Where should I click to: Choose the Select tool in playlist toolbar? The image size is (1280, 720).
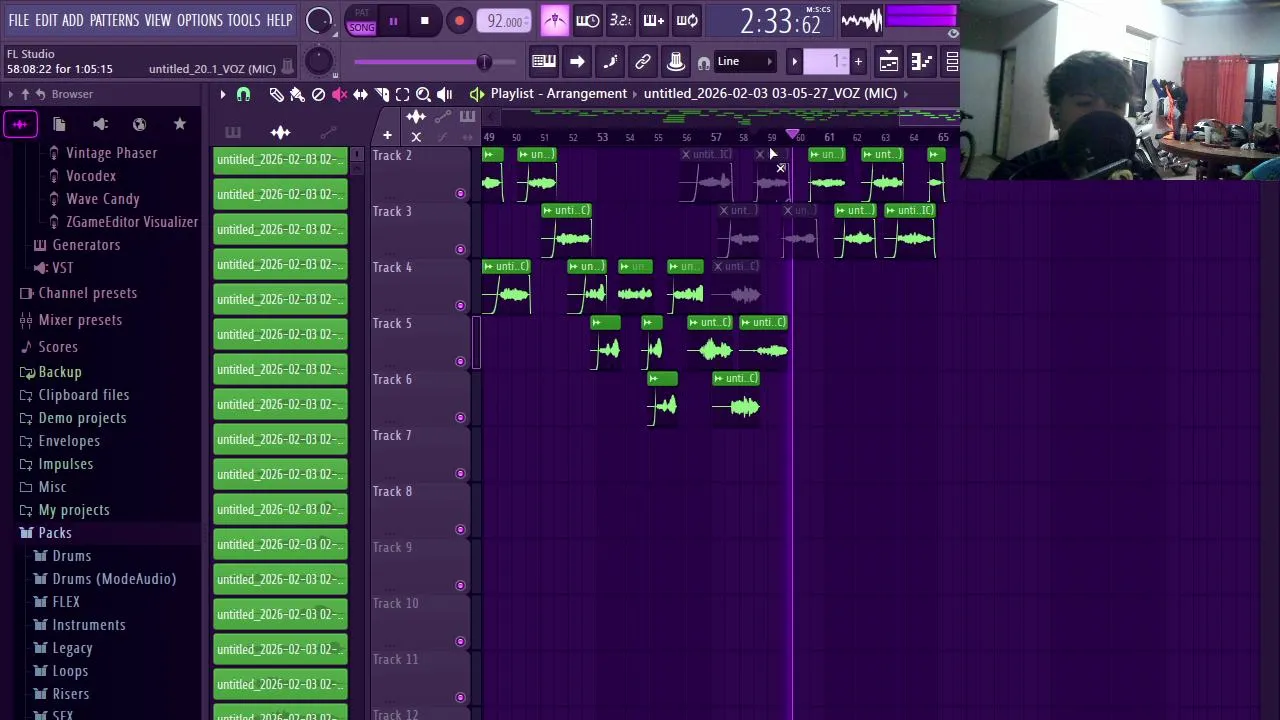[x=402, y=94]
